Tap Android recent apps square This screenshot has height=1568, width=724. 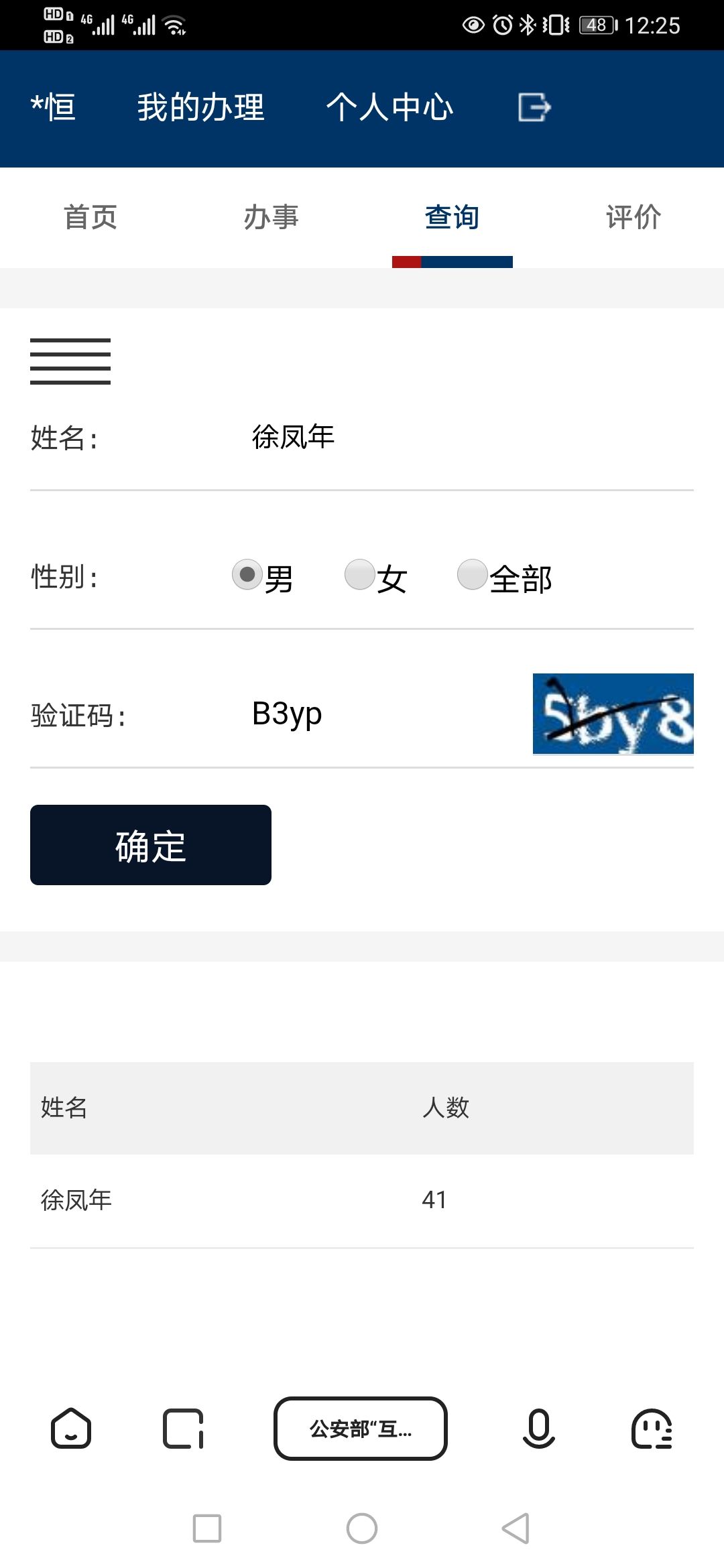[207, 1528]
